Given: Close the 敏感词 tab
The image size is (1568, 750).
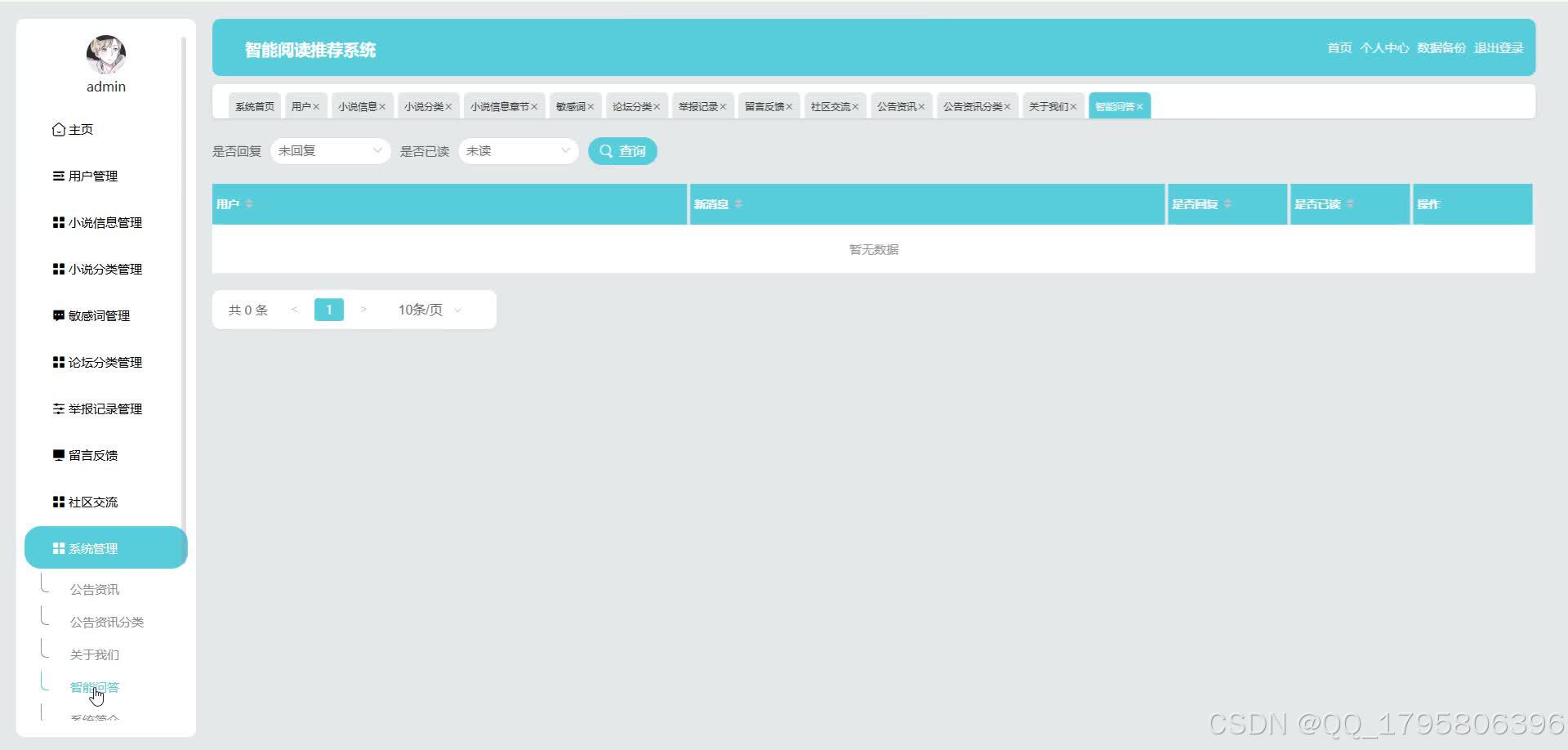Looking at the screenshot, I should (x=590, y=107).
